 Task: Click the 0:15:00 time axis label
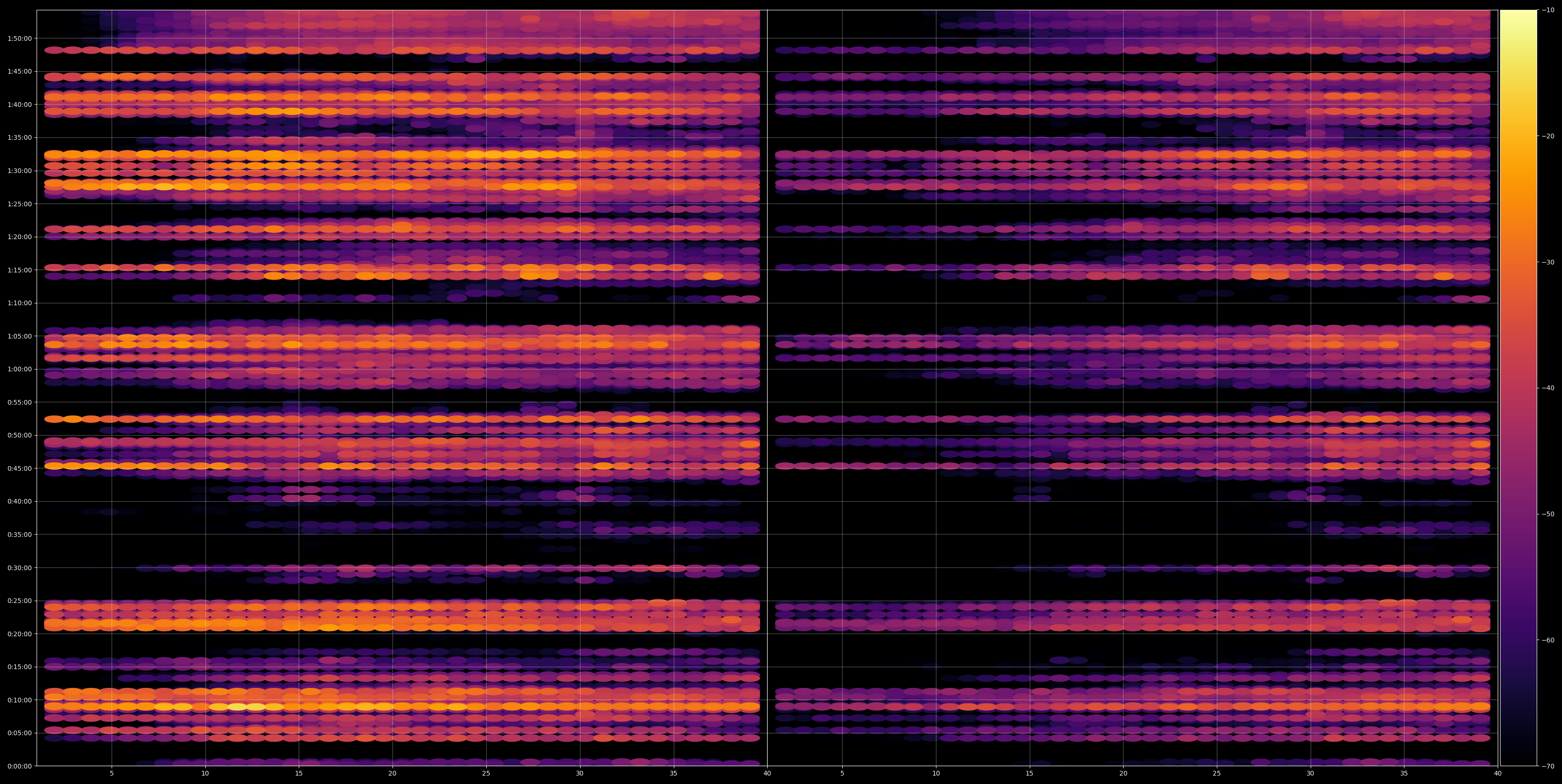19,667
